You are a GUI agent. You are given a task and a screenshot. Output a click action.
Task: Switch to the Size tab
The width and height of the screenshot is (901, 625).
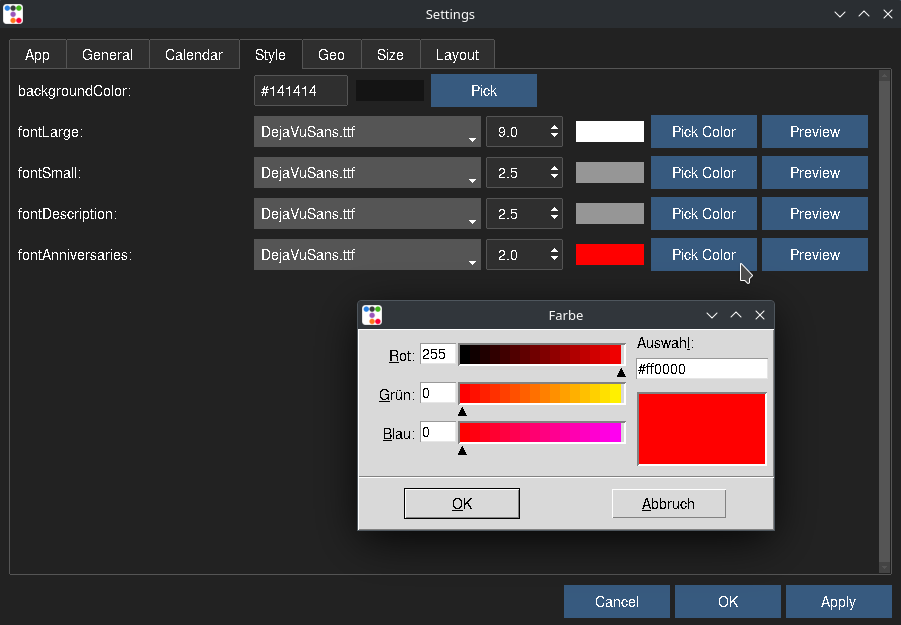pos(390,55)
